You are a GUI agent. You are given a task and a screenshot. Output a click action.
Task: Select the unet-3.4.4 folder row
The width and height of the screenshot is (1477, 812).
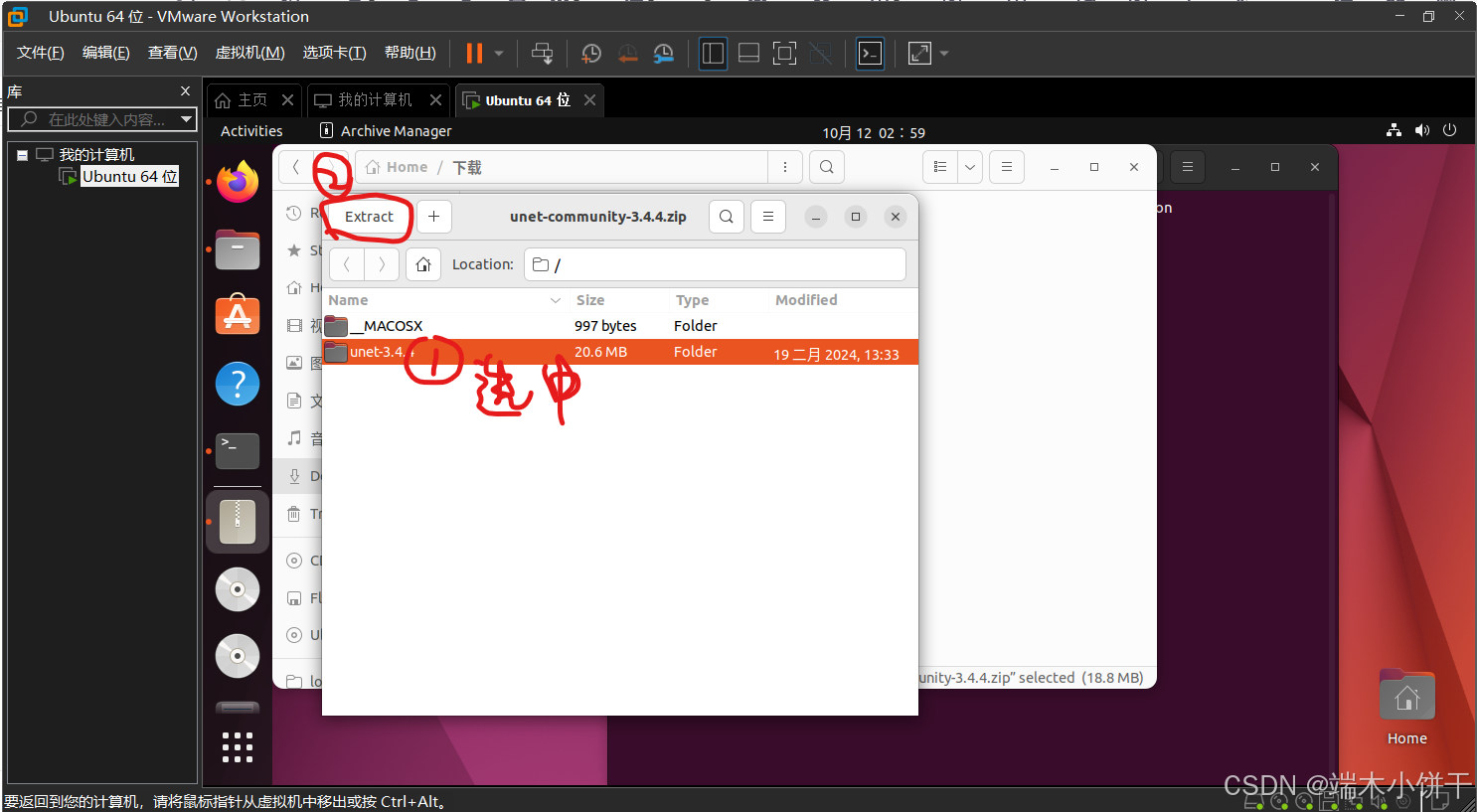(x=620, y=352)
